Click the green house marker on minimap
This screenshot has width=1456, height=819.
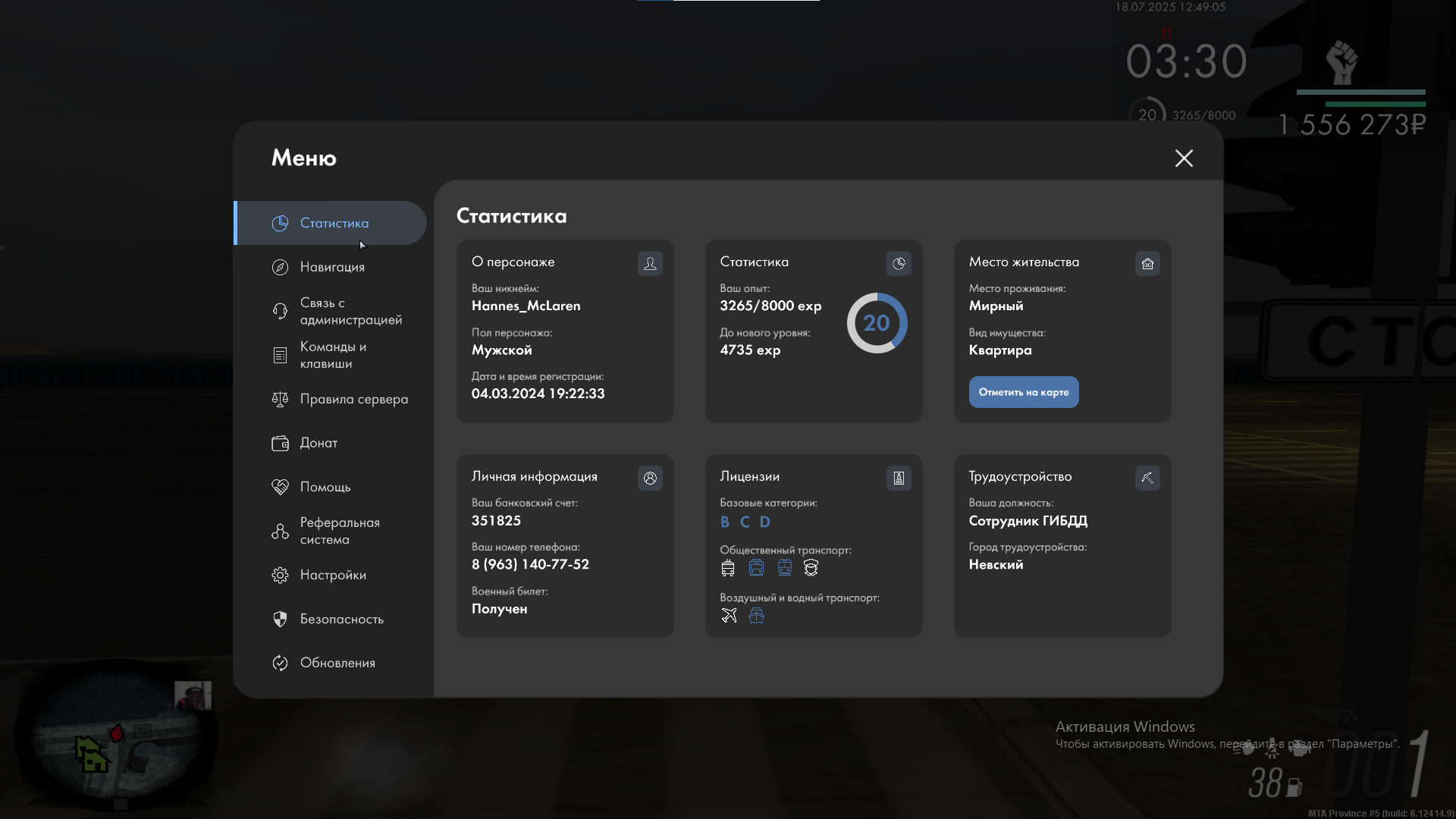click(x=92, y=755)
